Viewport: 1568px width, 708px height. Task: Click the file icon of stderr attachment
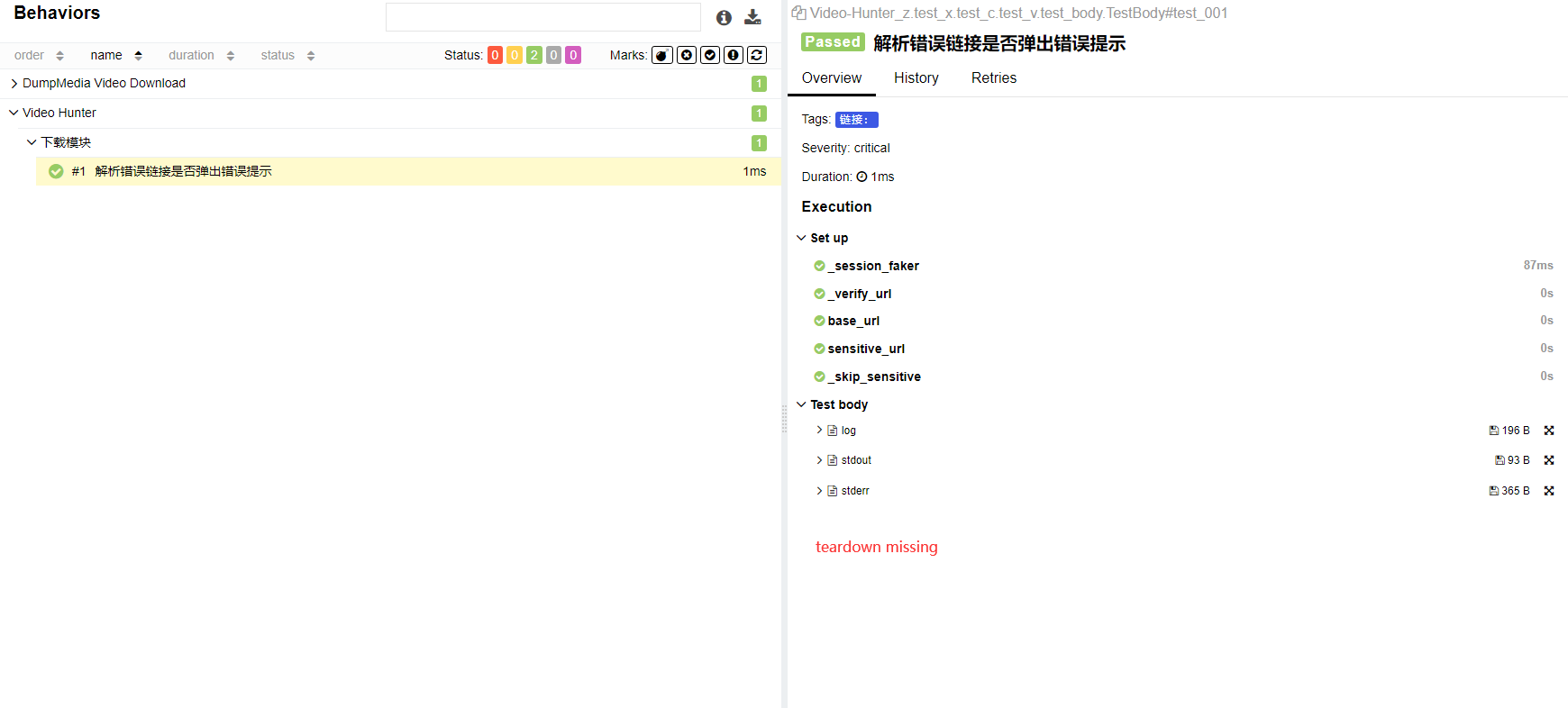point(833,491)
